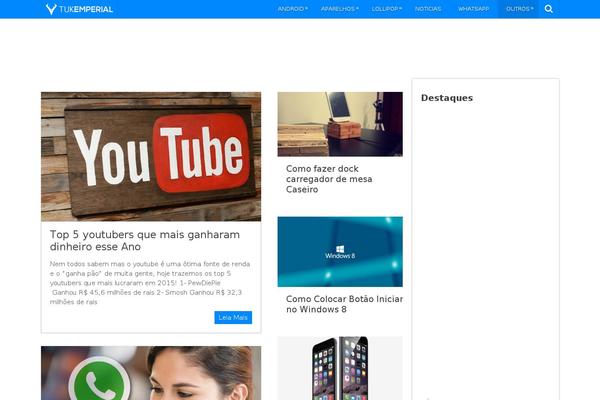Click the YouTube article excerpt text
This screenshot has height=400, width=600.
(150, 283)
